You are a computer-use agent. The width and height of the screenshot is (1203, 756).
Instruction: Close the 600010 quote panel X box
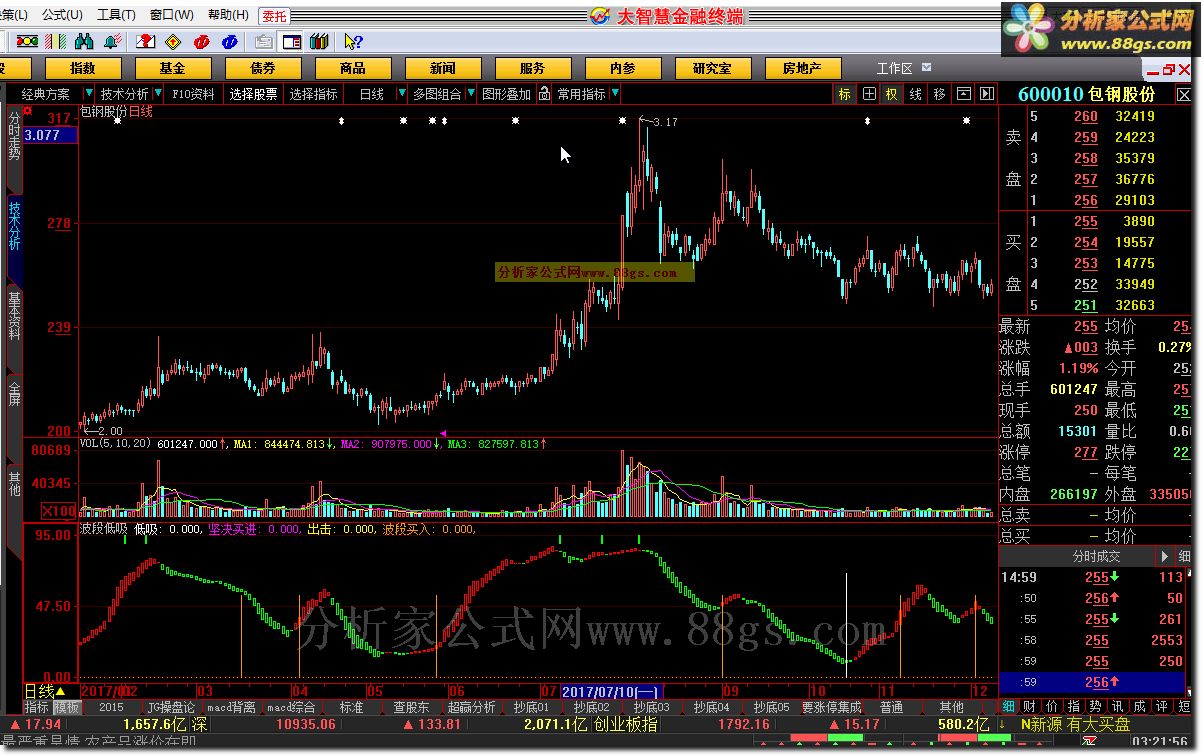click(1184, 93)
